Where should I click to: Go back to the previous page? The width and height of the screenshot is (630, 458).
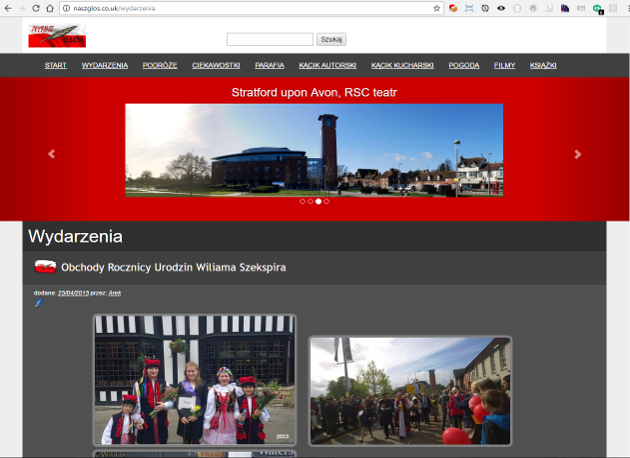pos(8,8)
